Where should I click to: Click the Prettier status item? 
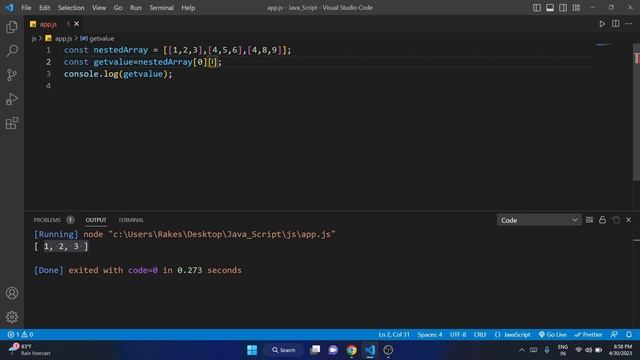tap(588, 334)
